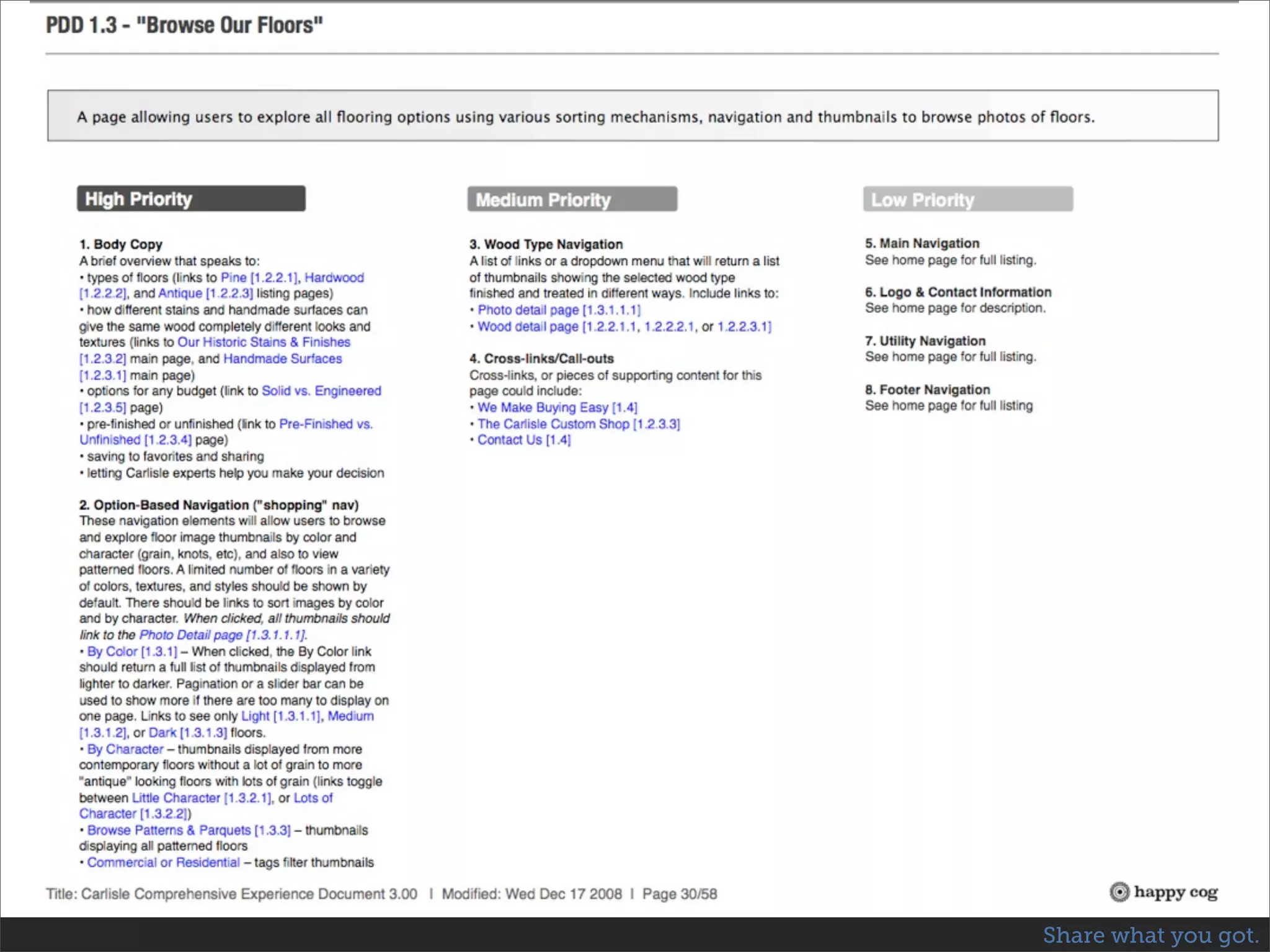This screenshot has height=952, width=1270.
Task: Click the Handmade Surfaces link
Action: pyautogui.click(x=282, y=359)
